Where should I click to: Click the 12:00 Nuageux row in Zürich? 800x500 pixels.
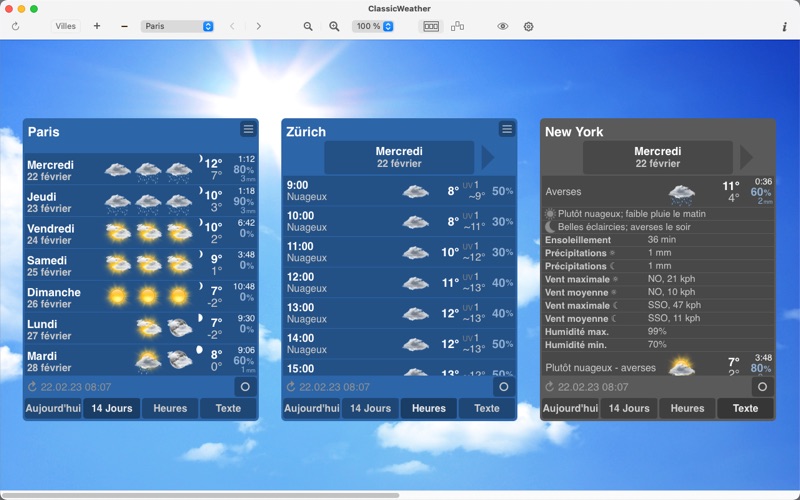[x=399, y=283]
